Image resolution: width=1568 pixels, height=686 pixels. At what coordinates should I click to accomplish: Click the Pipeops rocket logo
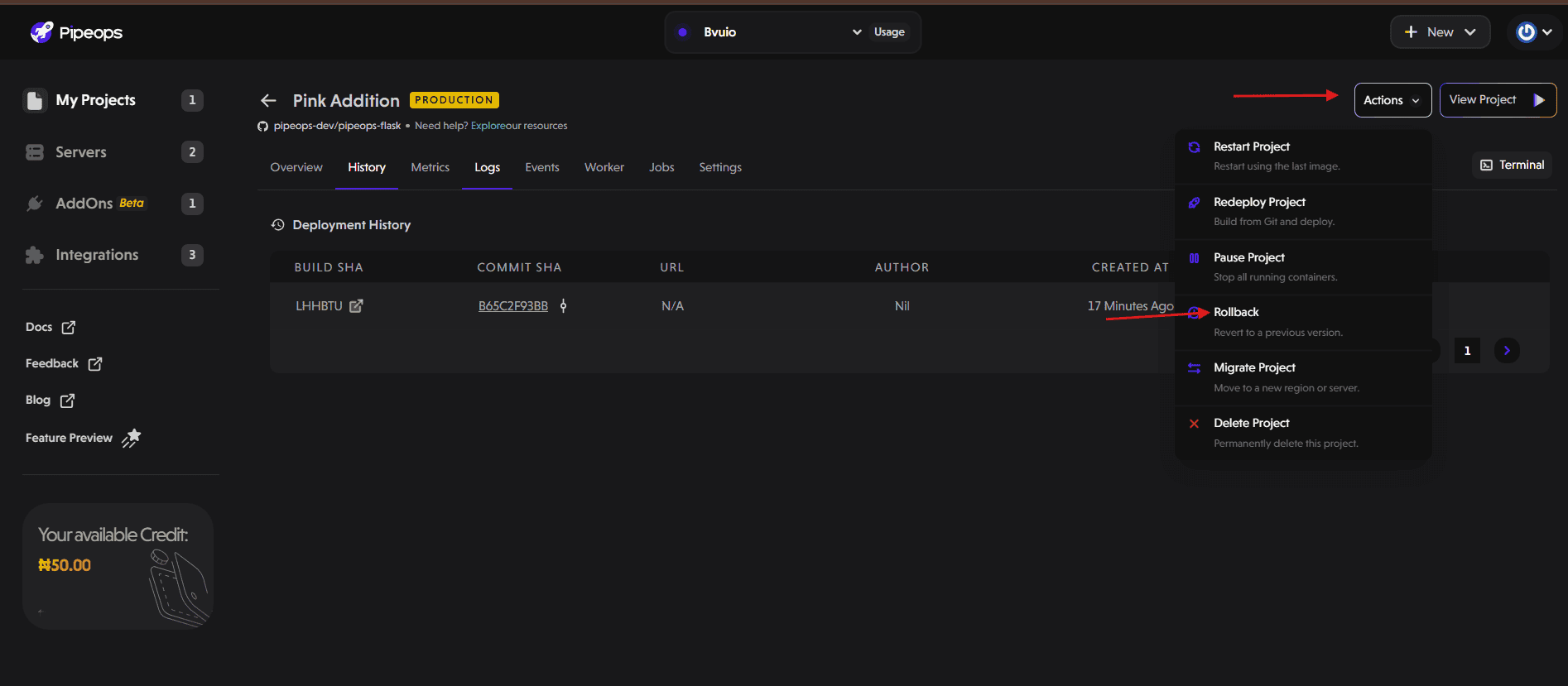pos(41,32)
